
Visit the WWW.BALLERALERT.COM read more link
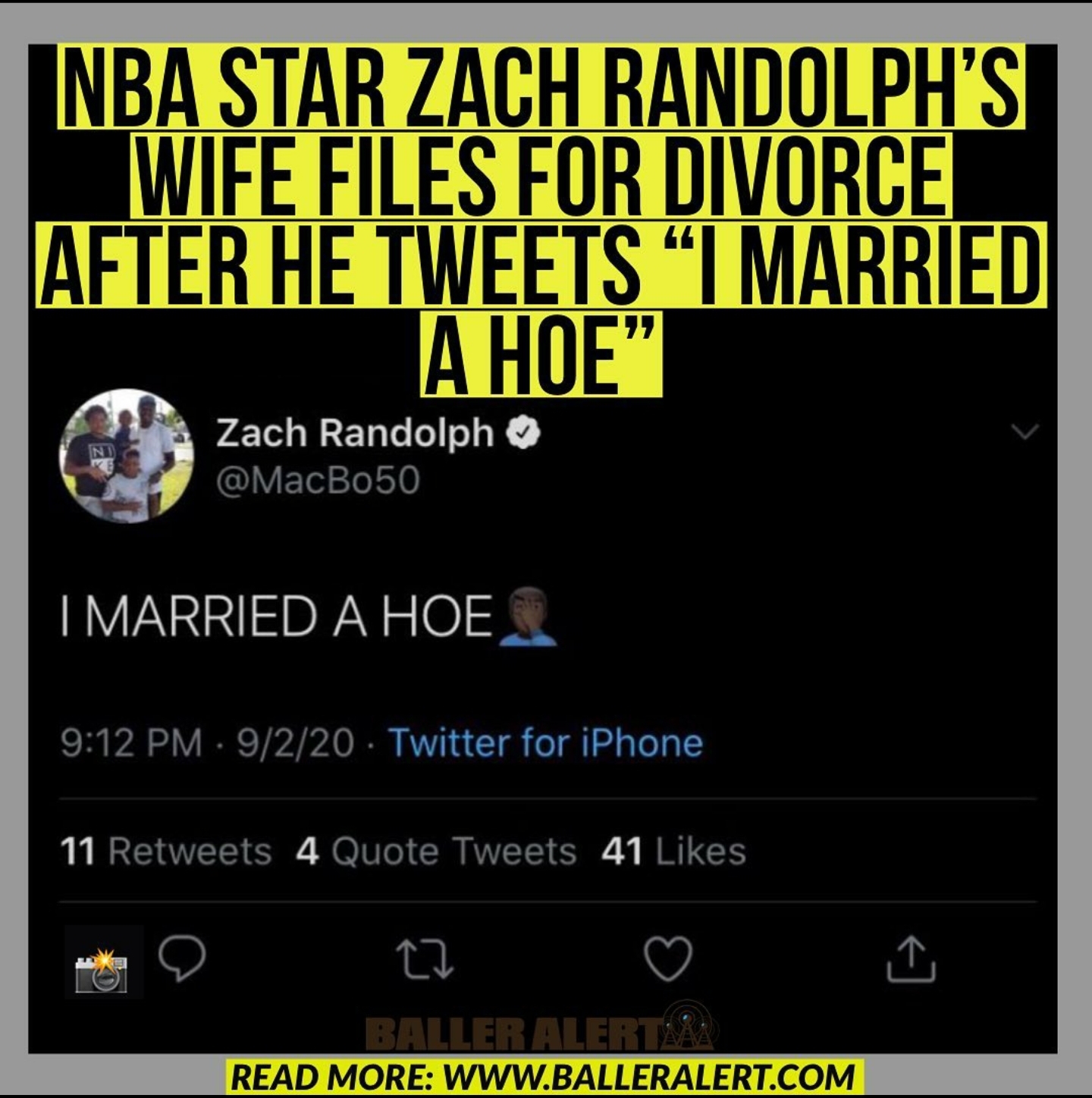pos(649,1077)
